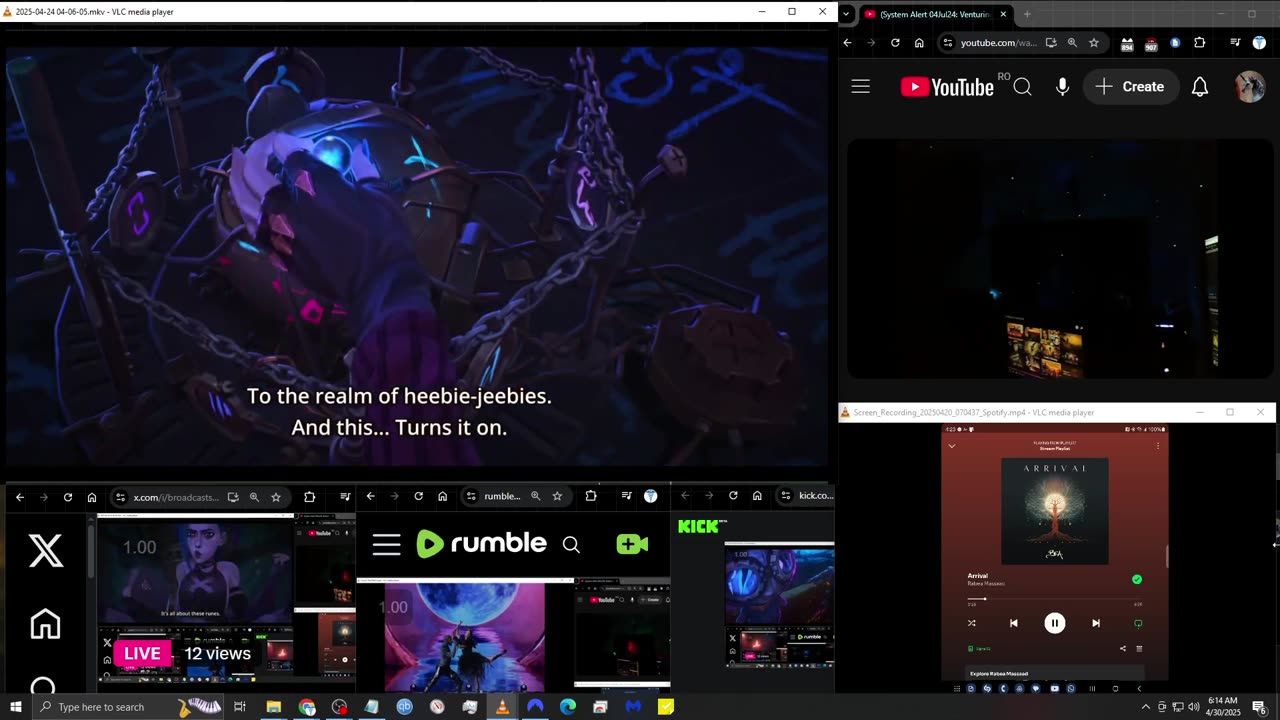The image size is (1280, 720).
Task: Click the Spotify track progress bar
Action: click(1054, 599)
